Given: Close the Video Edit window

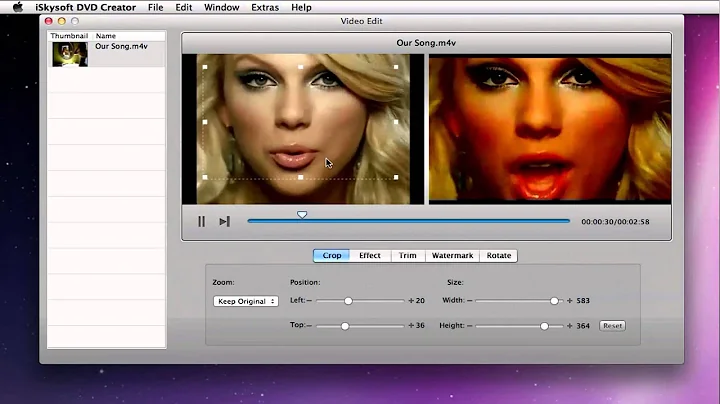Looking at the screenshot, I should [49, 21].
